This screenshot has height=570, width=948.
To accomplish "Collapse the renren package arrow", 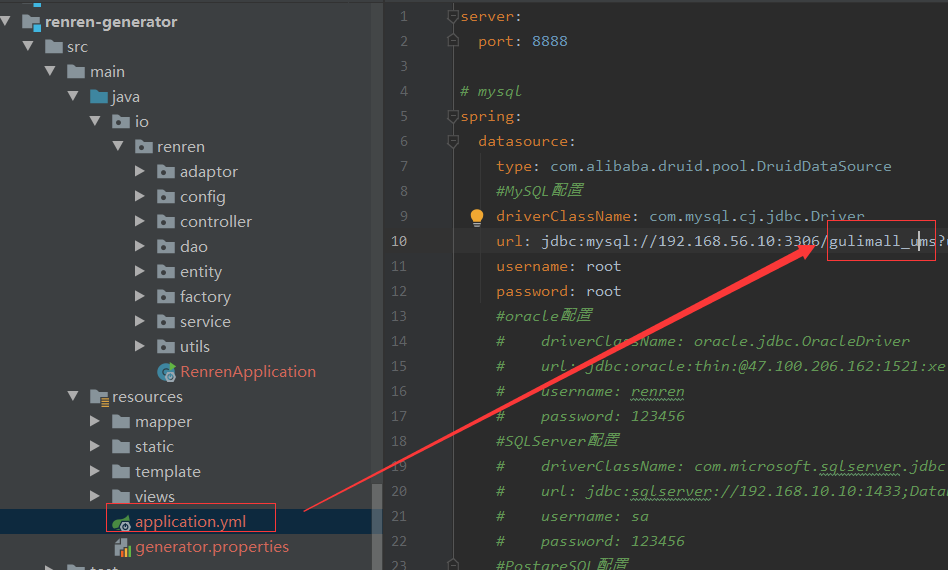I will tap(118, 146).
